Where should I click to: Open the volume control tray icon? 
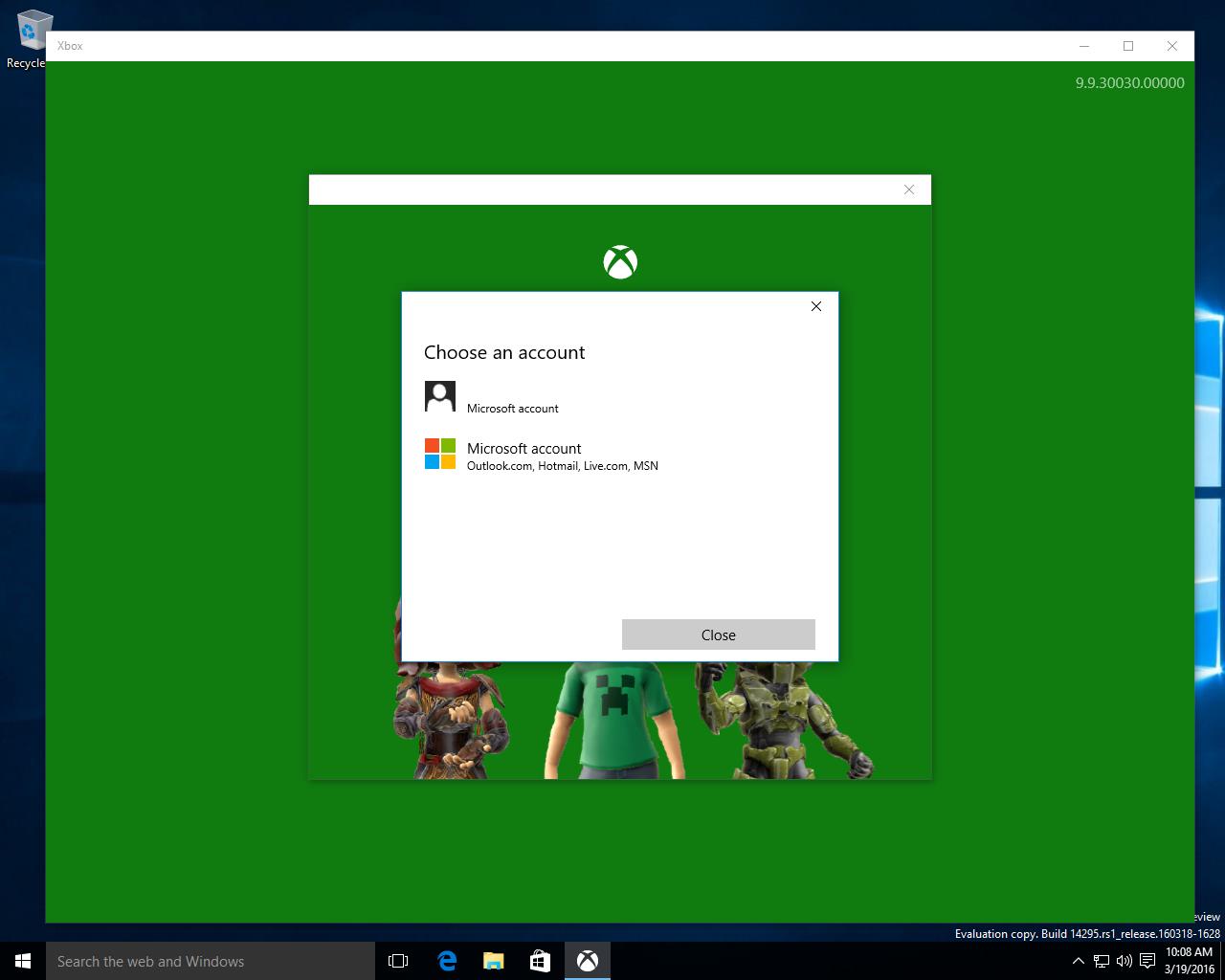(1124, 961)
